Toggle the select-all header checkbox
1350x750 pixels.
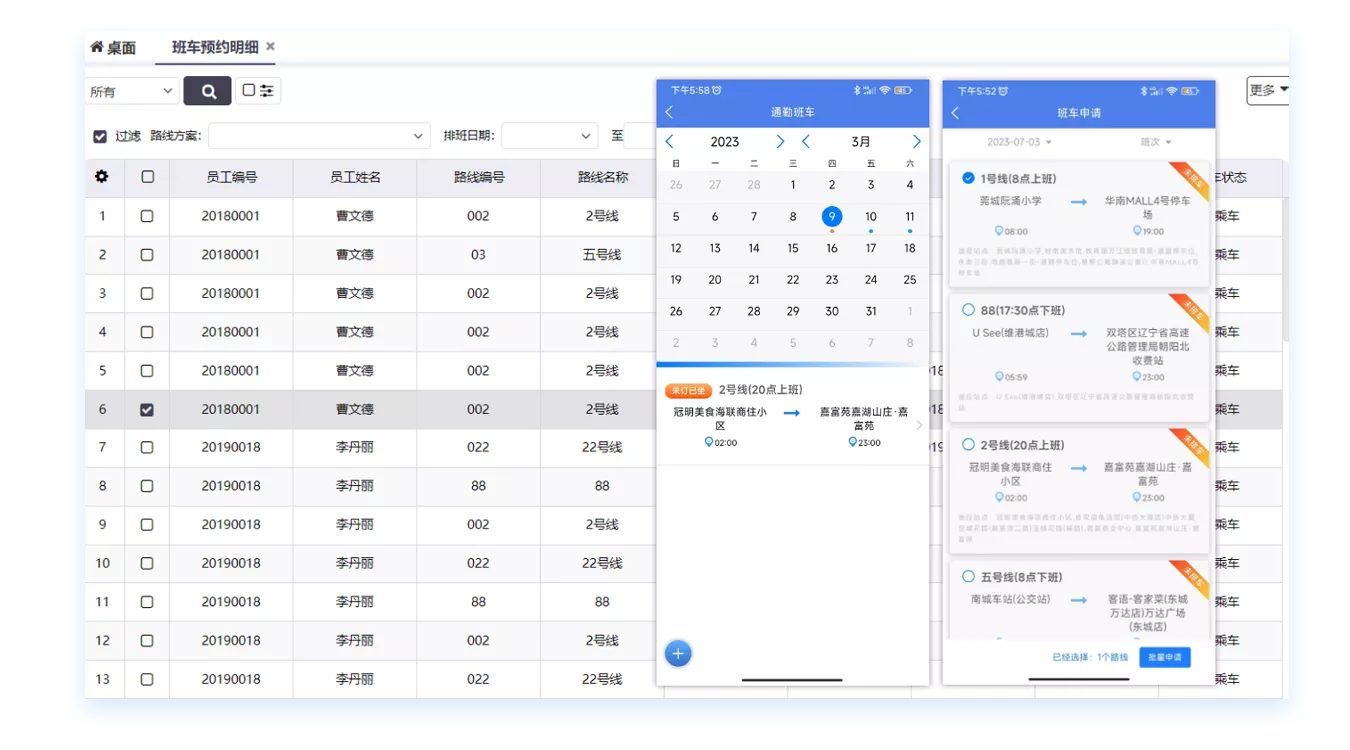point(148,177)
